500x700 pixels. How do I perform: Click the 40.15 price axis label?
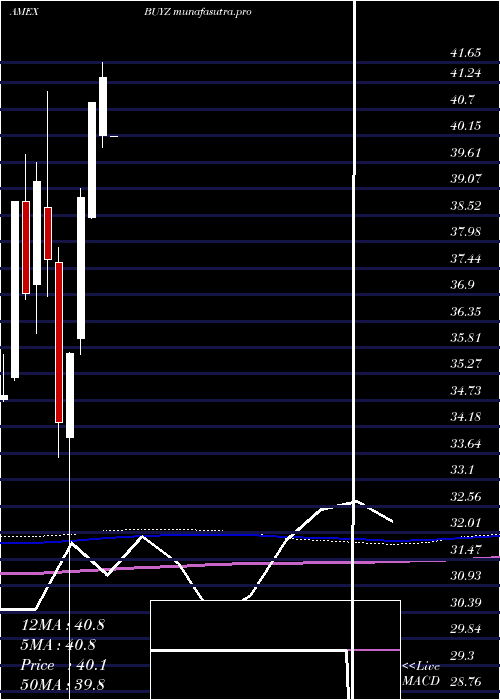click(x=466, y=125)
